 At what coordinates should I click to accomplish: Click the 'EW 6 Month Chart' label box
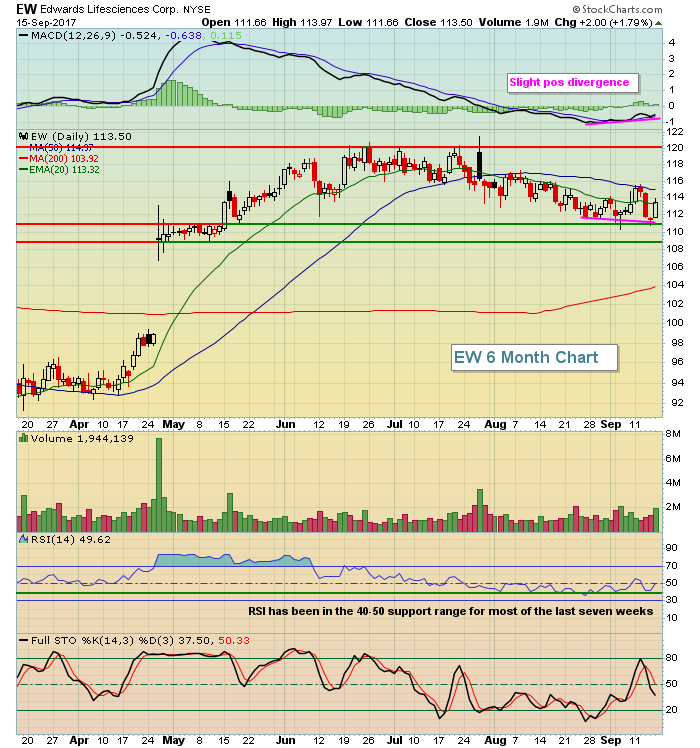pyautogui.click(x=534, y=357)
